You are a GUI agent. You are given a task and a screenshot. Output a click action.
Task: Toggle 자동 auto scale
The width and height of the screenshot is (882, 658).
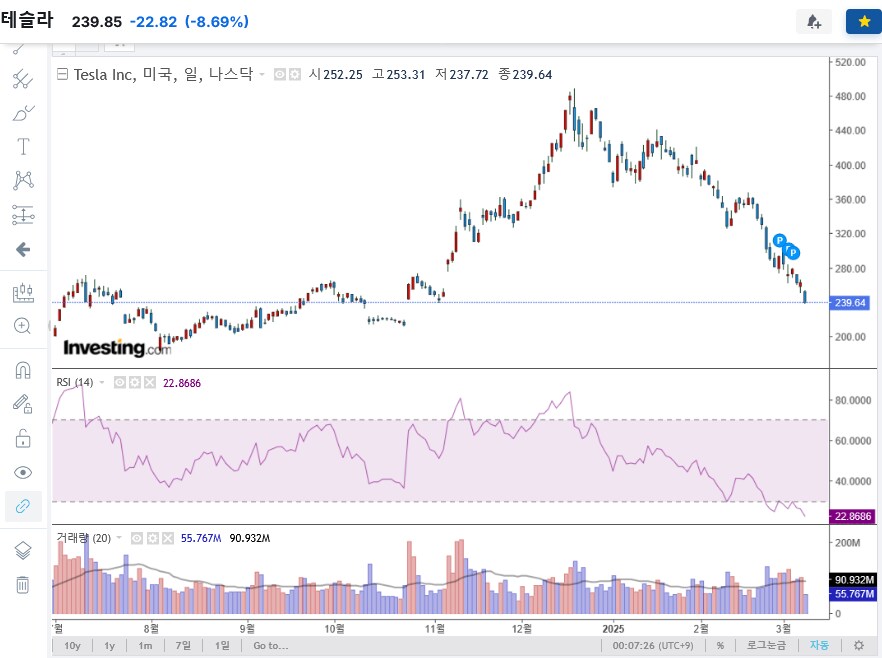[819, 646]
